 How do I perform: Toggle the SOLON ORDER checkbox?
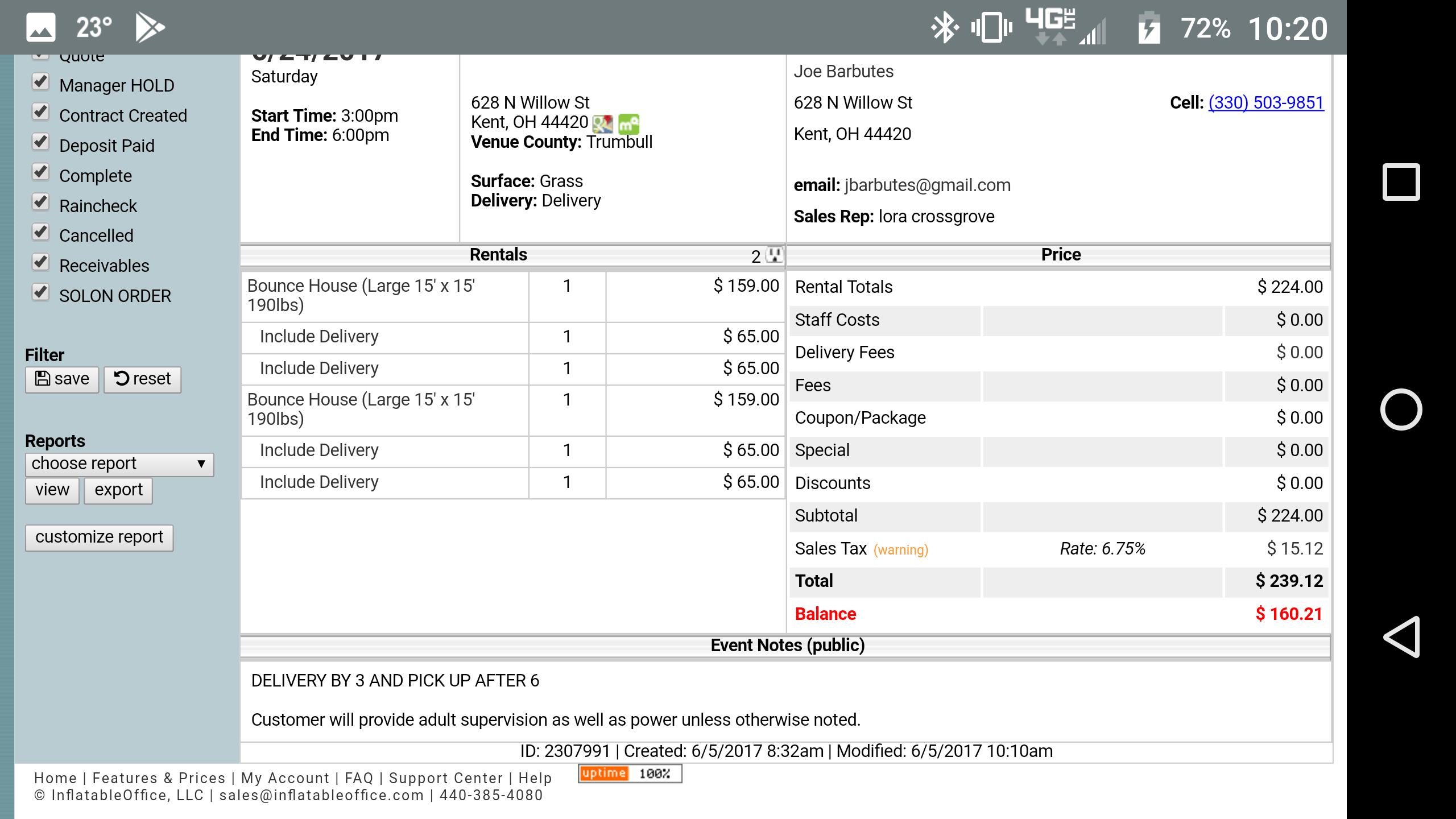click(x=40, y=292)
